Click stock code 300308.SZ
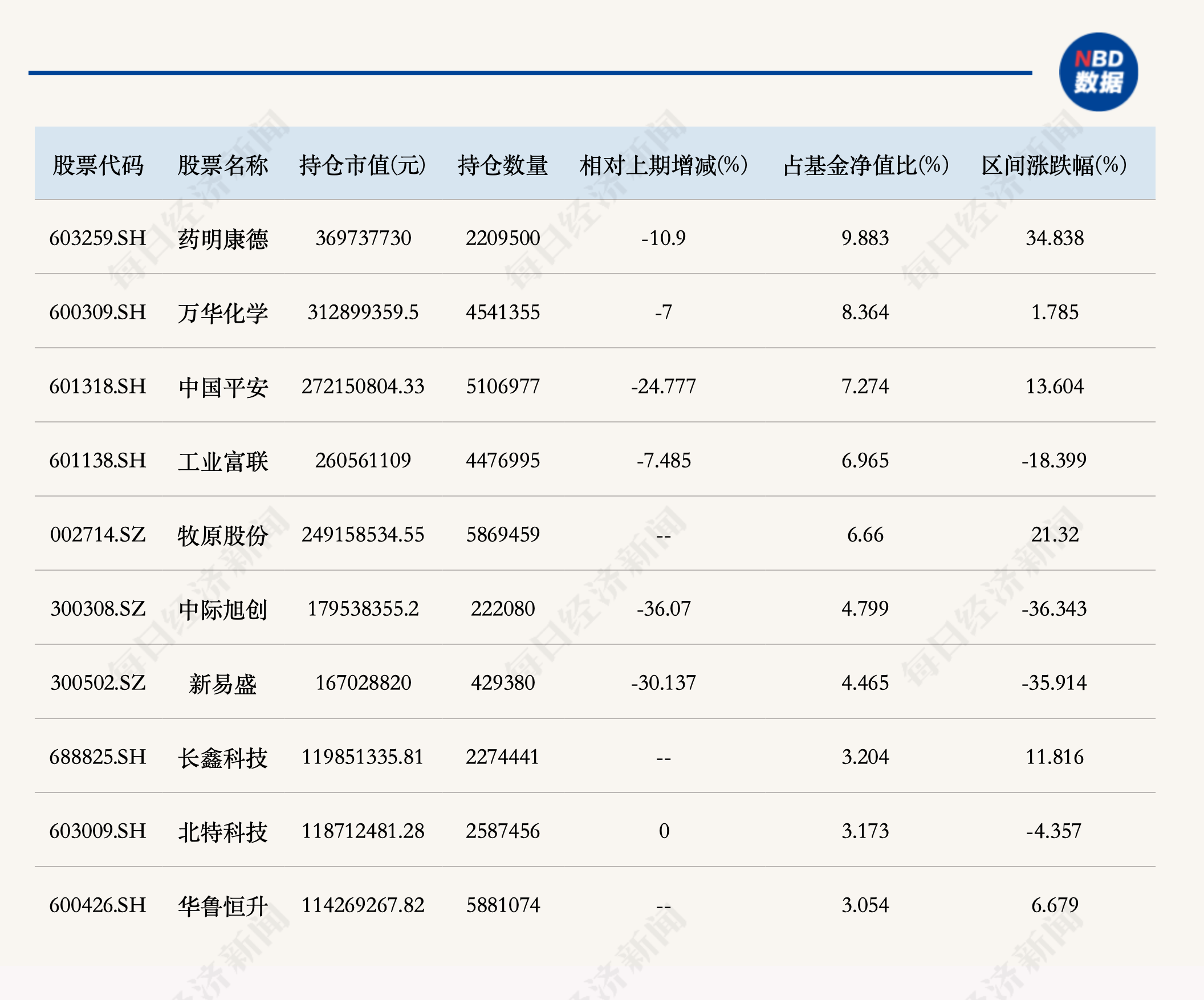Viewport: 1204px width, 1000px height. (98, 608)
